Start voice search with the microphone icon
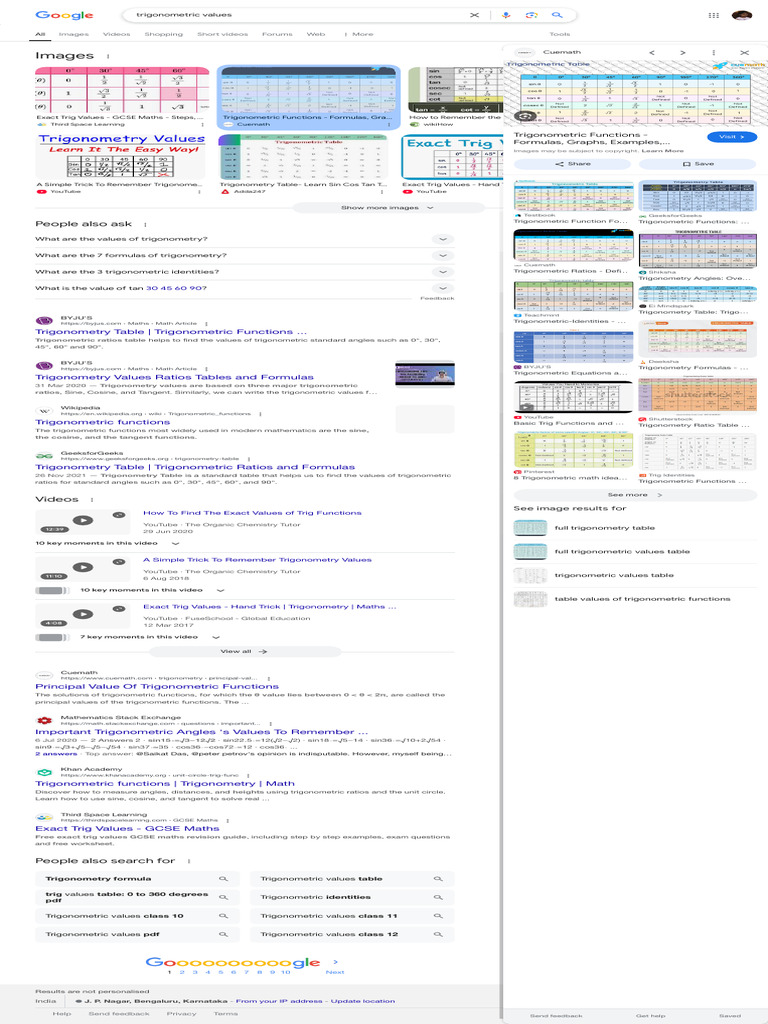The image size is (768, 1024). click(x=505, y=14)
